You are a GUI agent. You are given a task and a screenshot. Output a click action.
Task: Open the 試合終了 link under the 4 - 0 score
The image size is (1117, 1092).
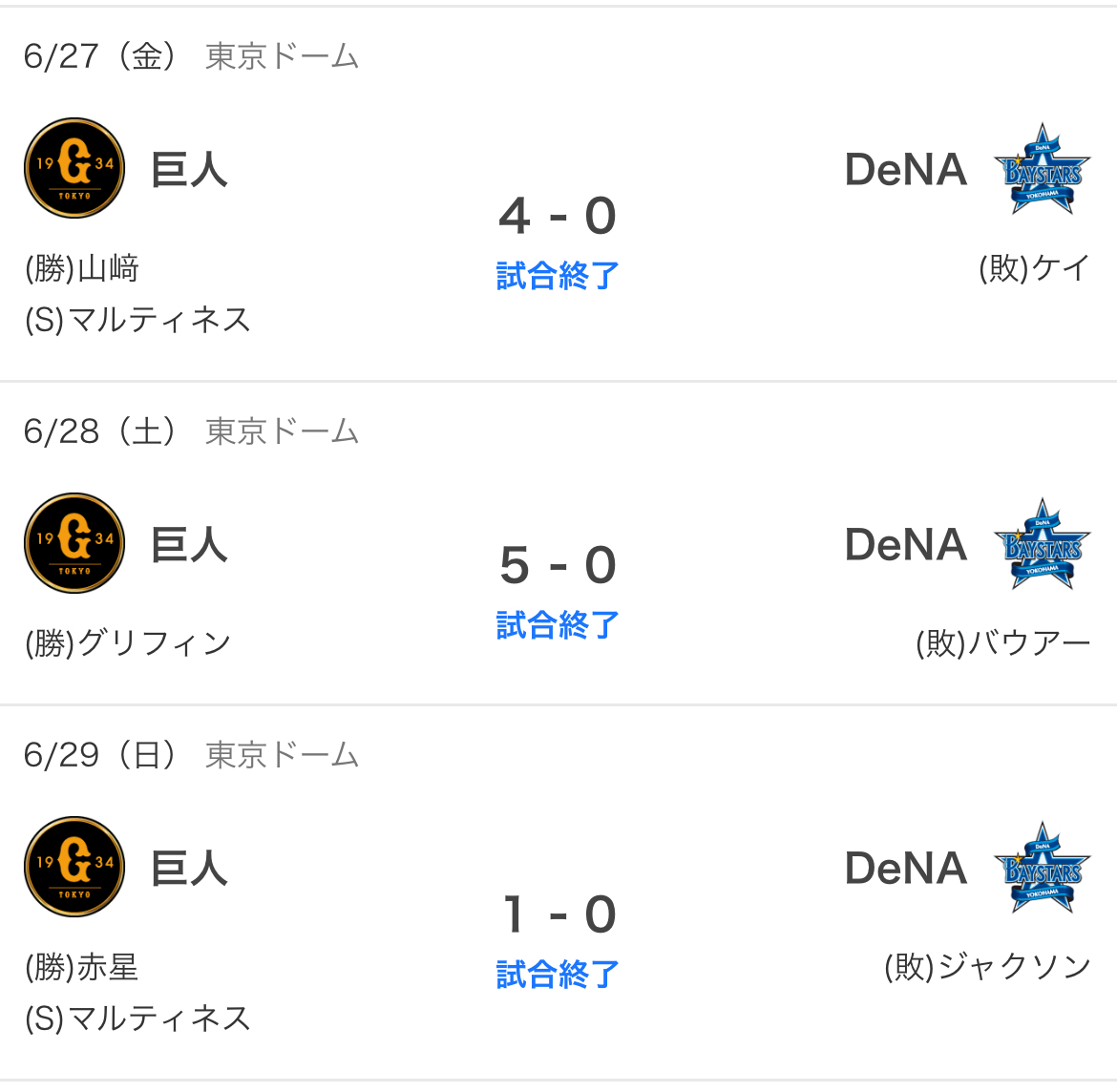[x=558, y=276]
